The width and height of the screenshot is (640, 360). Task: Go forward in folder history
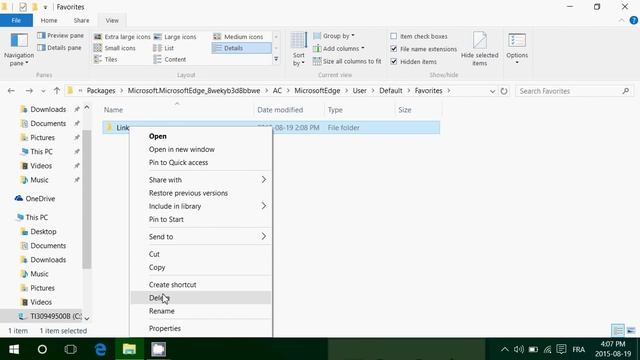(29, 91)
